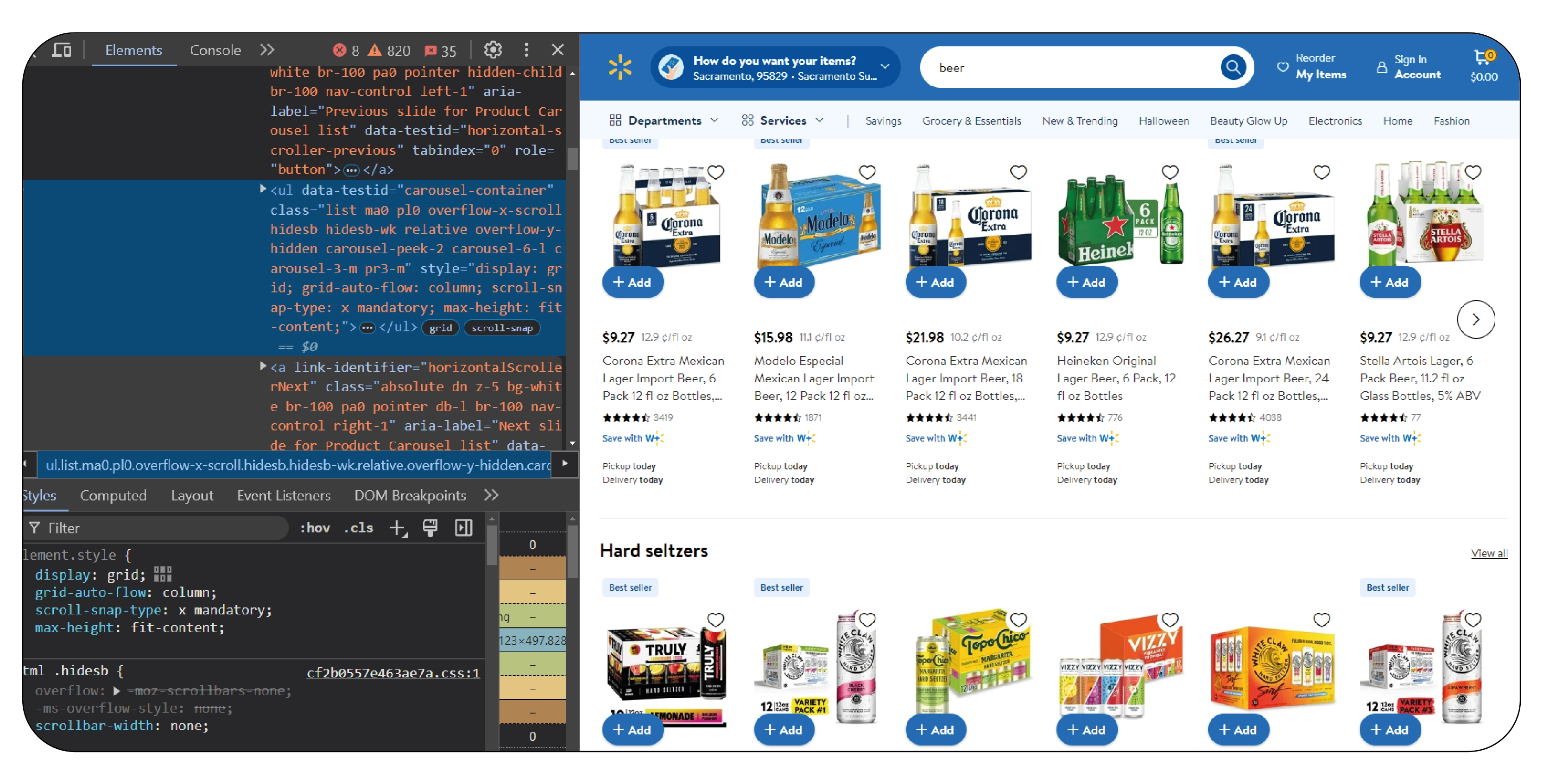1543x784 pixels.
Task: Click the DevTools settings gear icon
Action: pyautogui.click(x=493, y=49)
